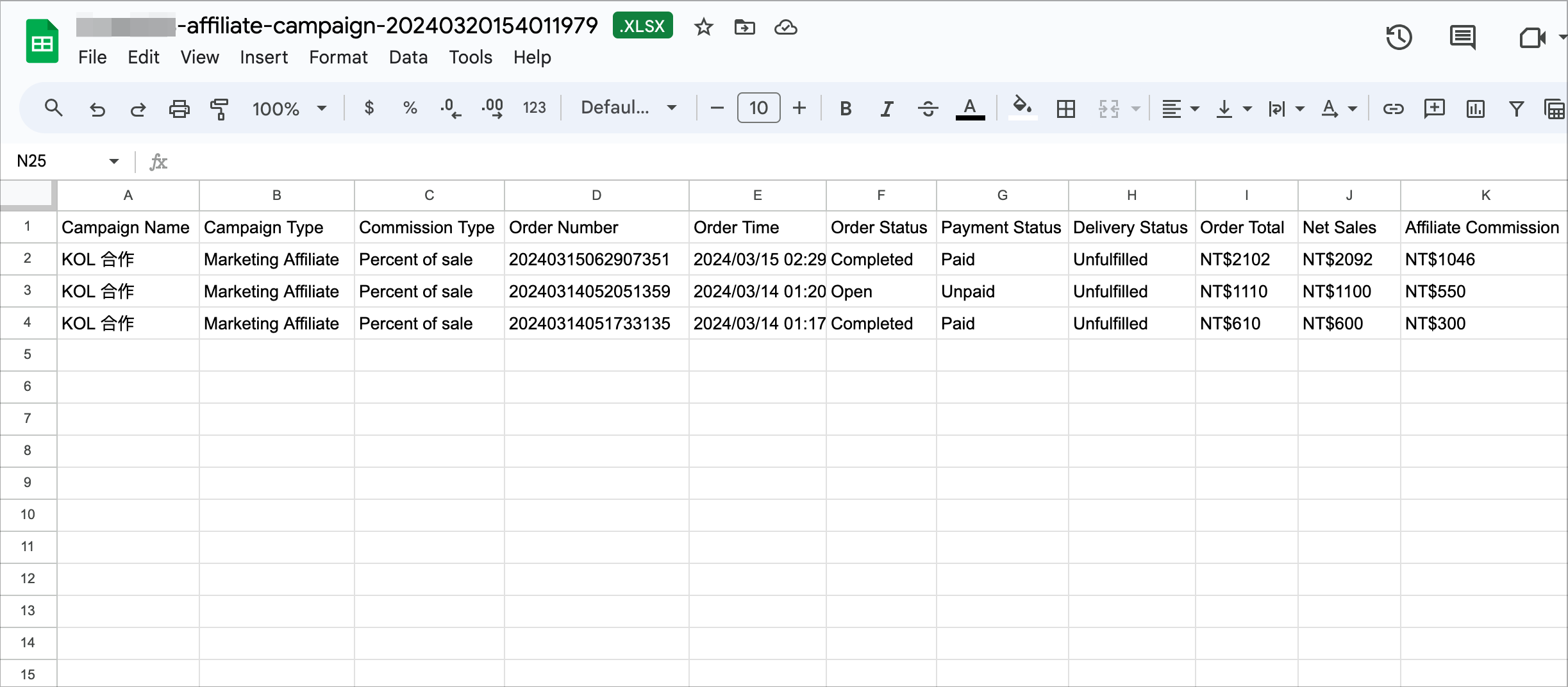
Task: Expand the merge cells dropdown arrow
Action: click(x=1135, y=108)
